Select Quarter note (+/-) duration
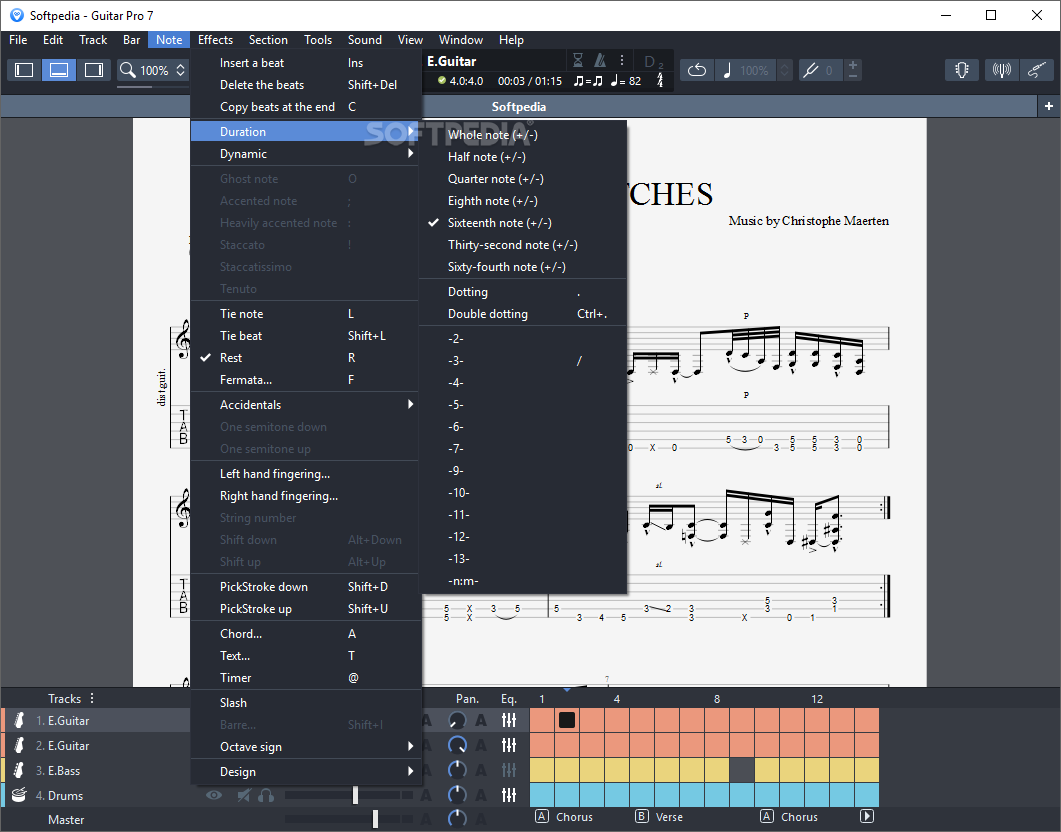 coord(522,179)
